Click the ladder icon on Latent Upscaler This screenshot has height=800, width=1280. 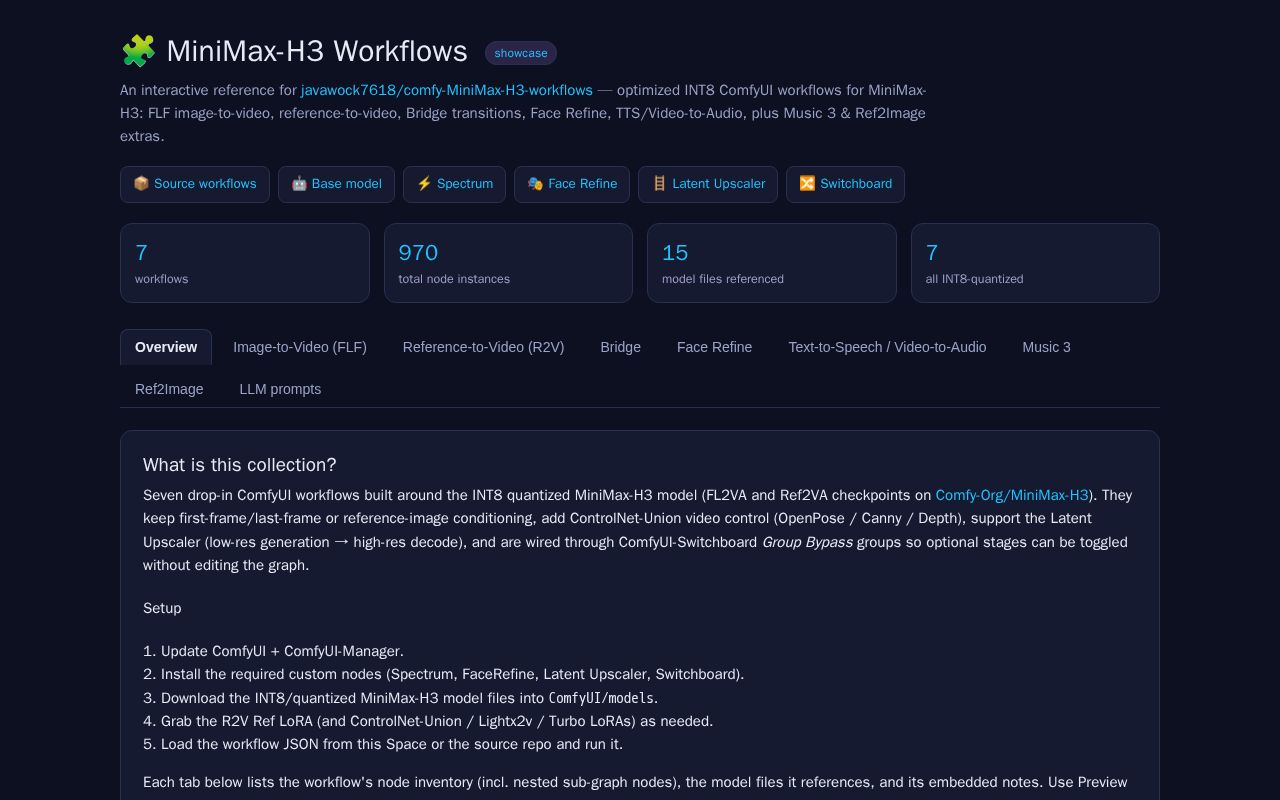(659, 184)
